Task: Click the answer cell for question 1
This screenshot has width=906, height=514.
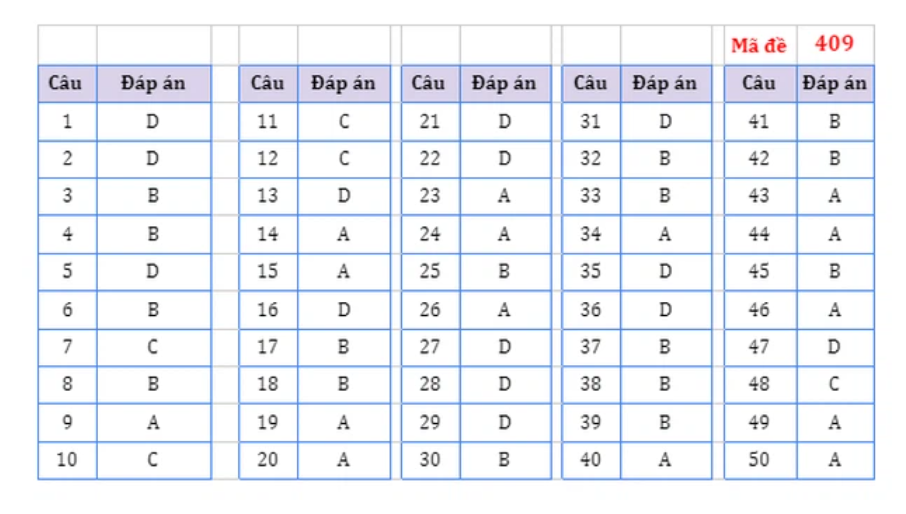Action: (x=154, y=121)
